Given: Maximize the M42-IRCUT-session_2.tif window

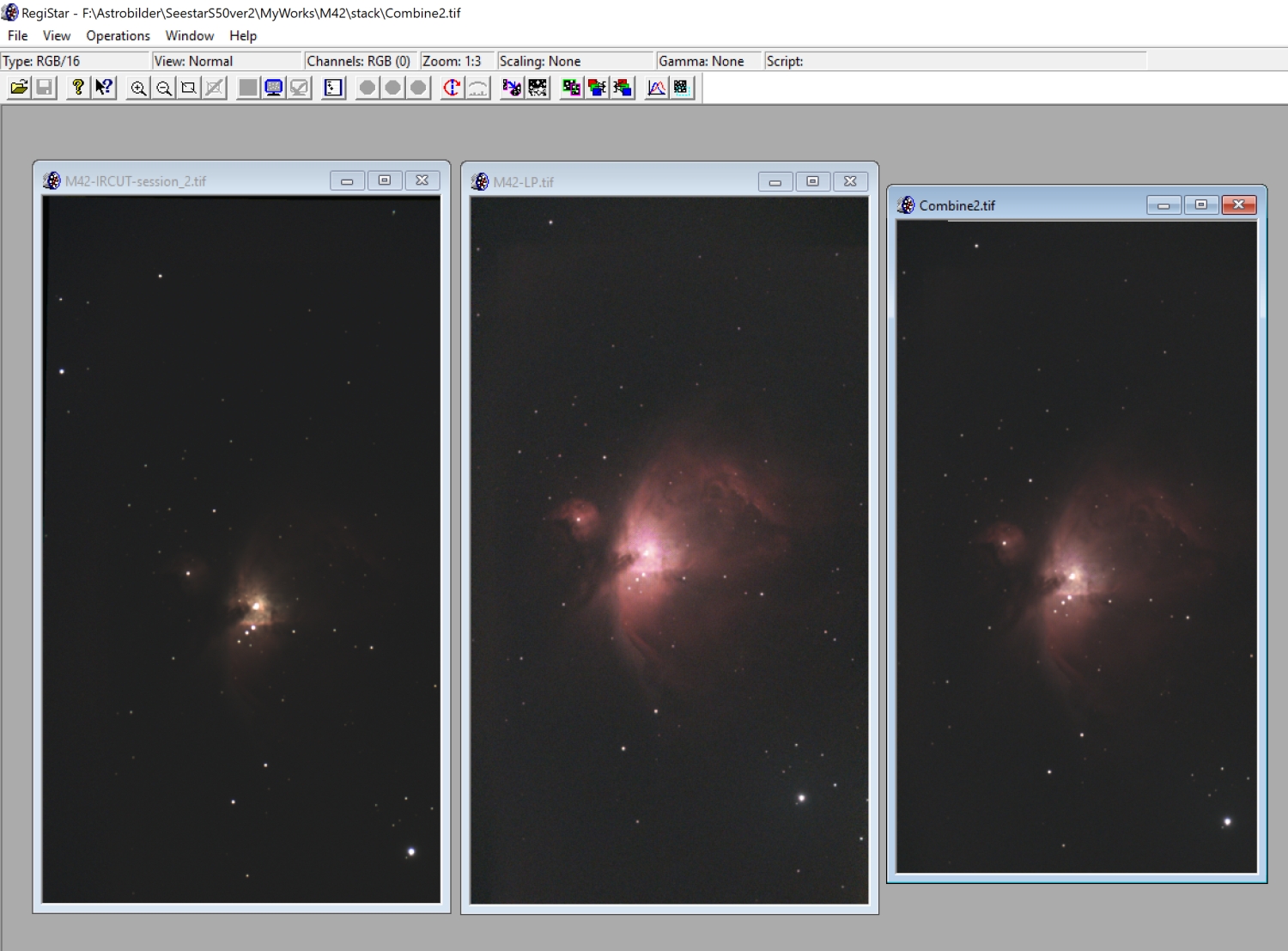Looking at the screenshot, I should pyautogui.click(x=385, y=180).
